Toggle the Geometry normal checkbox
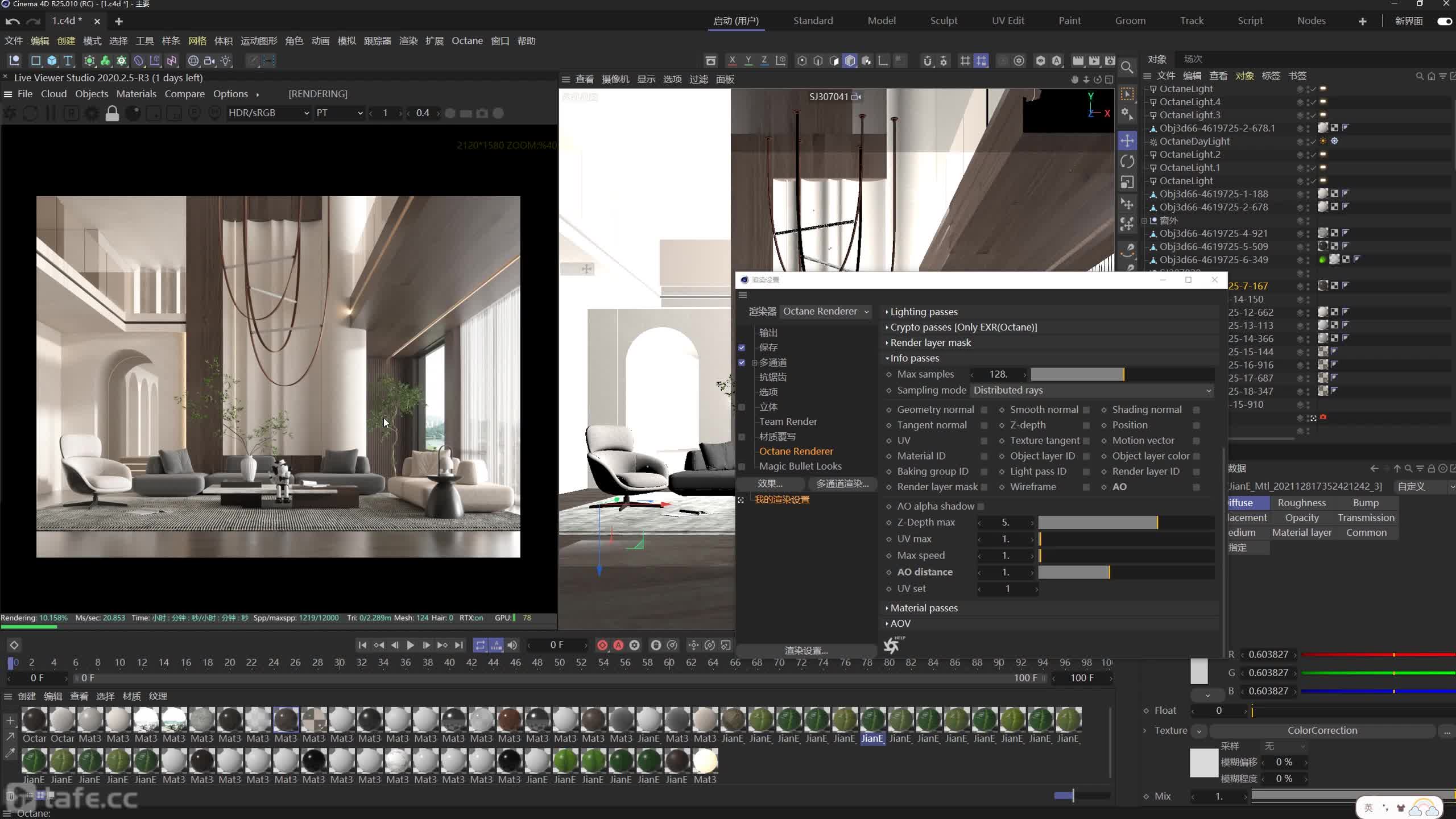Screen dimensions: 1456x819 click(983, 409)
